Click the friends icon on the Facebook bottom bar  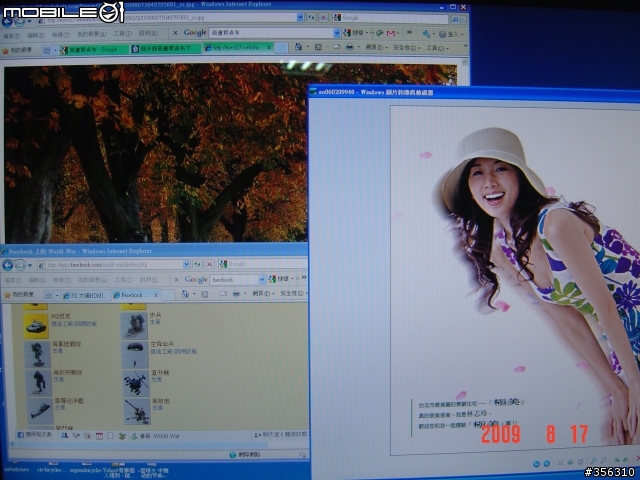point(64,436)
